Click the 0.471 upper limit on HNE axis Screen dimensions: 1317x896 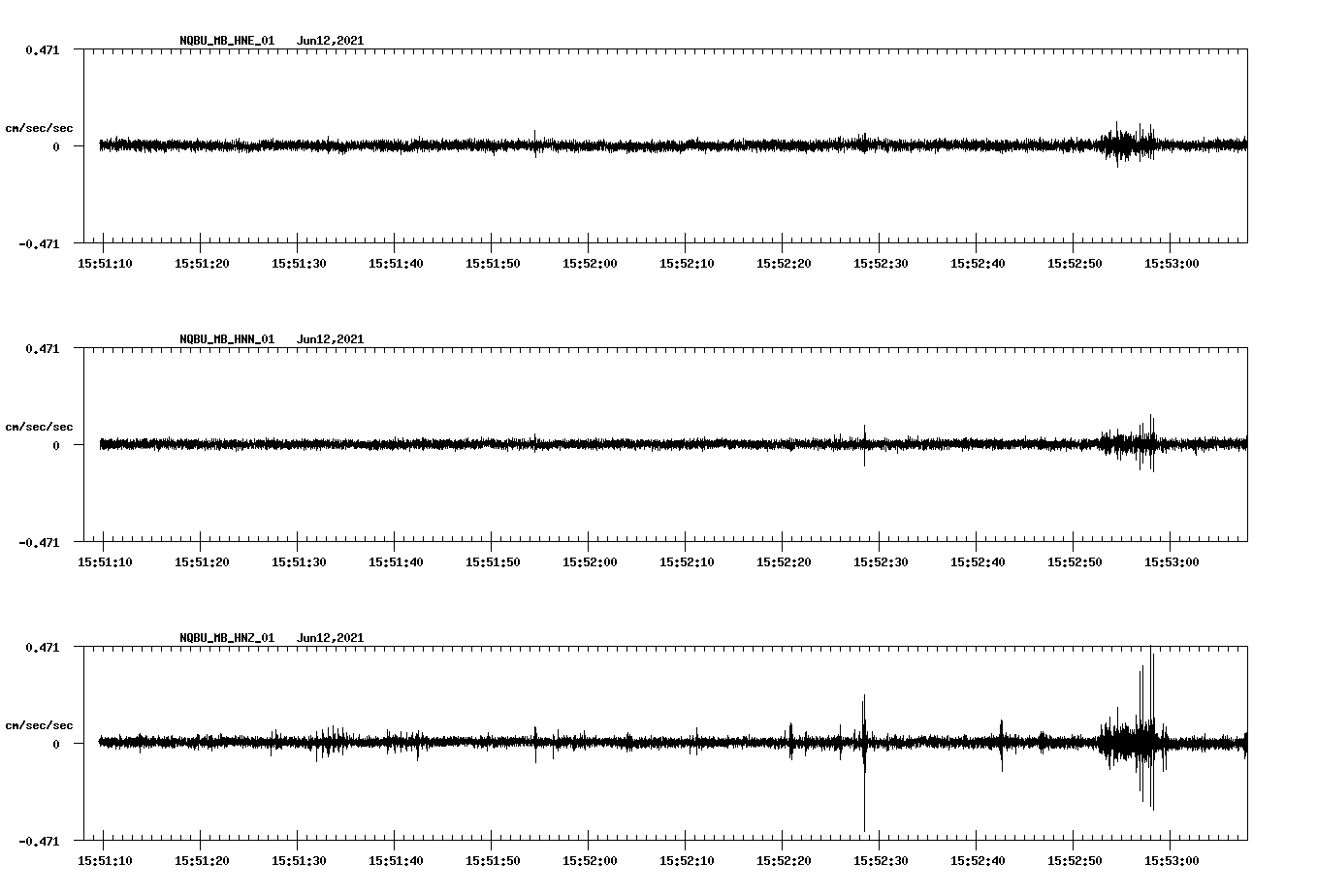click(x=42, y=49)
